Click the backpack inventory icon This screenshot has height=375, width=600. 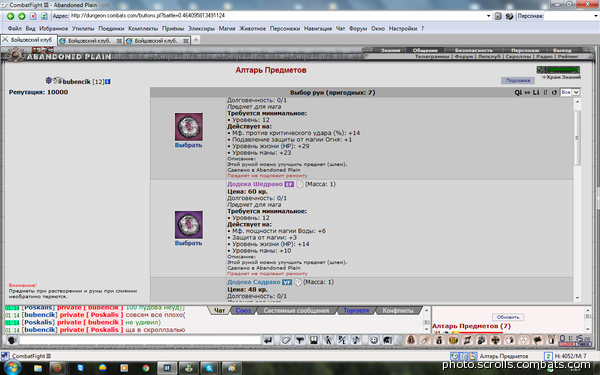click(411, 340)
